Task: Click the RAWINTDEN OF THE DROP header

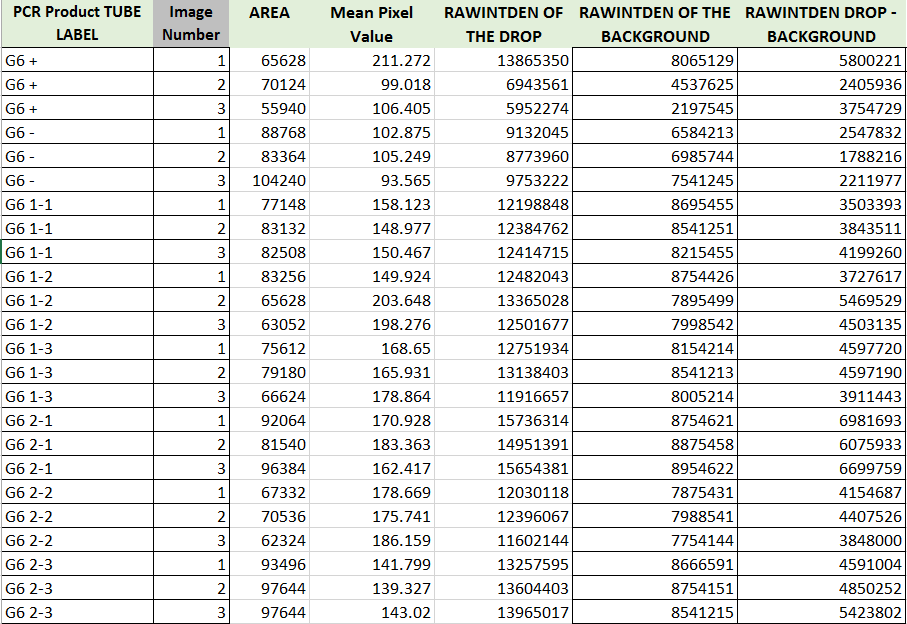Action: click(503, 24)
